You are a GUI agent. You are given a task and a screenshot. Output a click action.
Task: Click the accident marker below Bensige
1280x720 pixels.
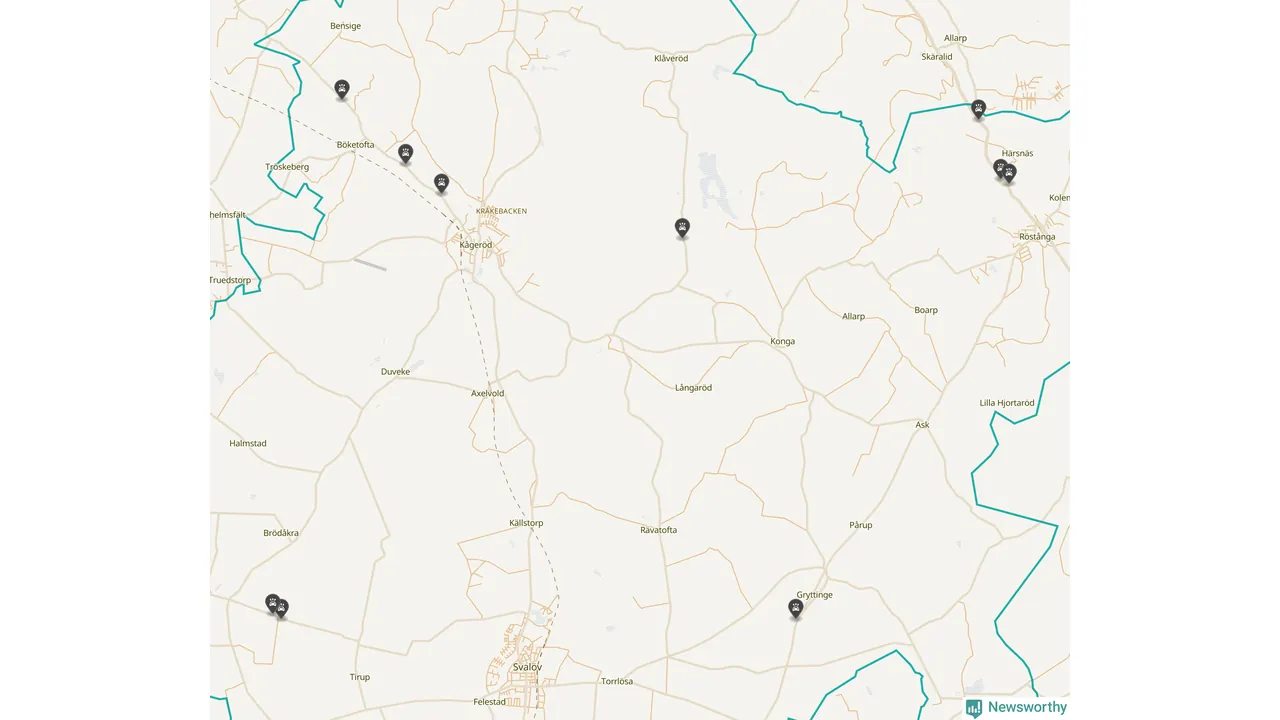342,89
